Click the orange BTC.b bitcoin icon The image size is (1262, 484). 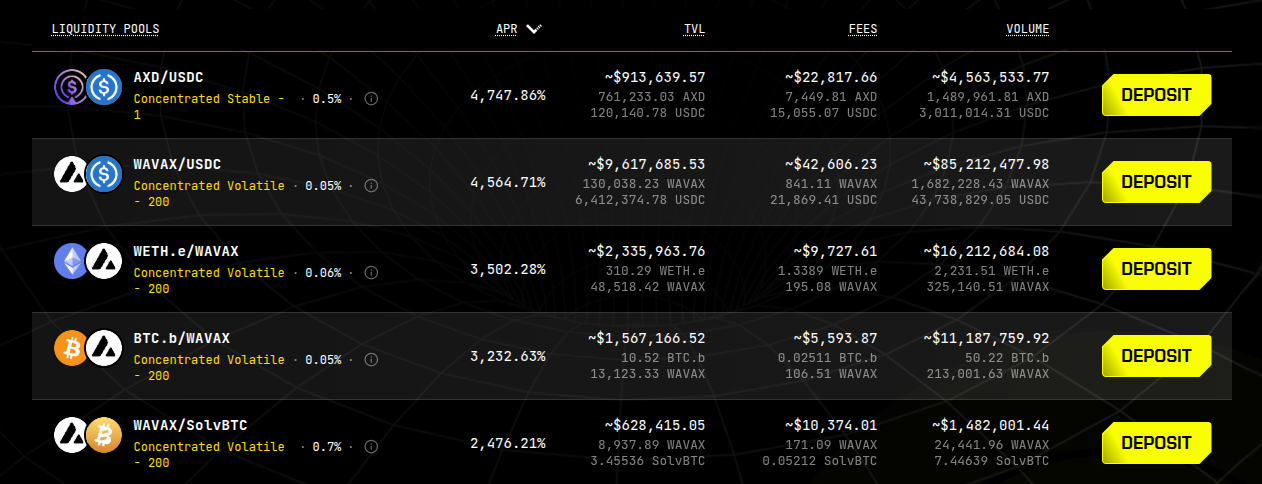pos(72,348)
